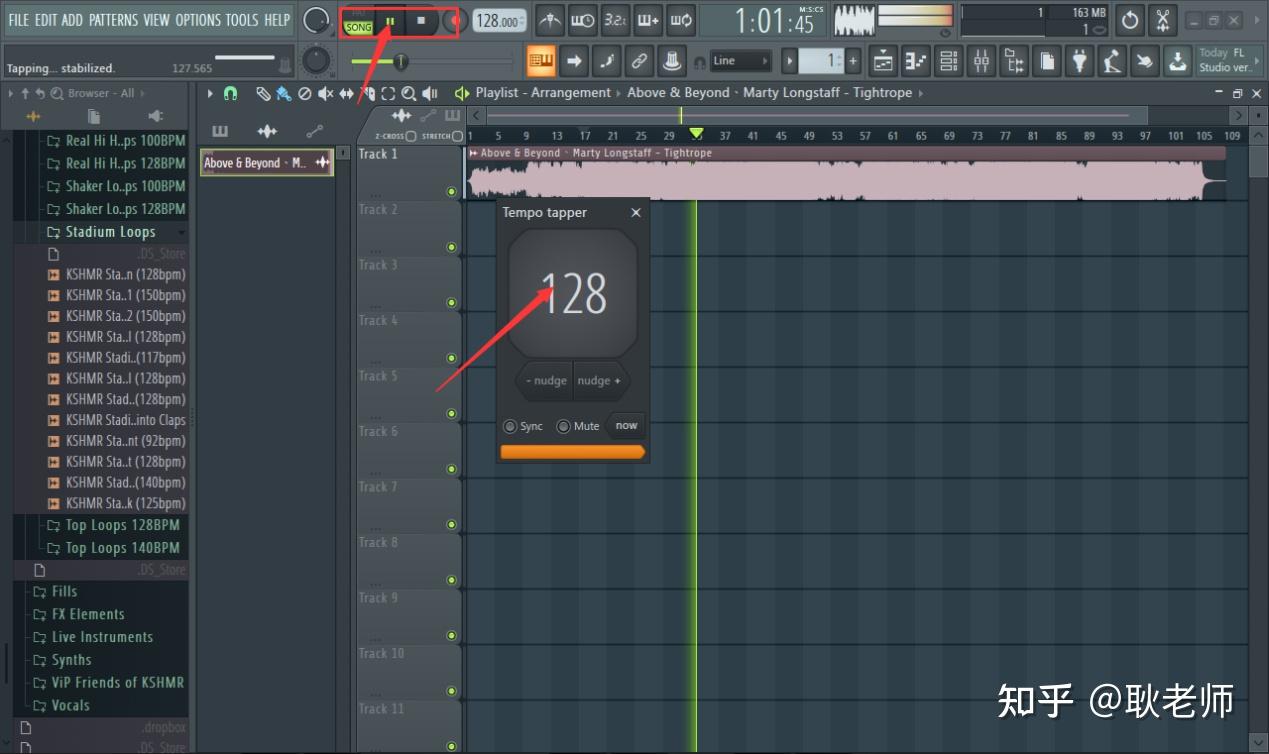Toggle the SONG/PAT mode switch

click(x=357, y=21)
